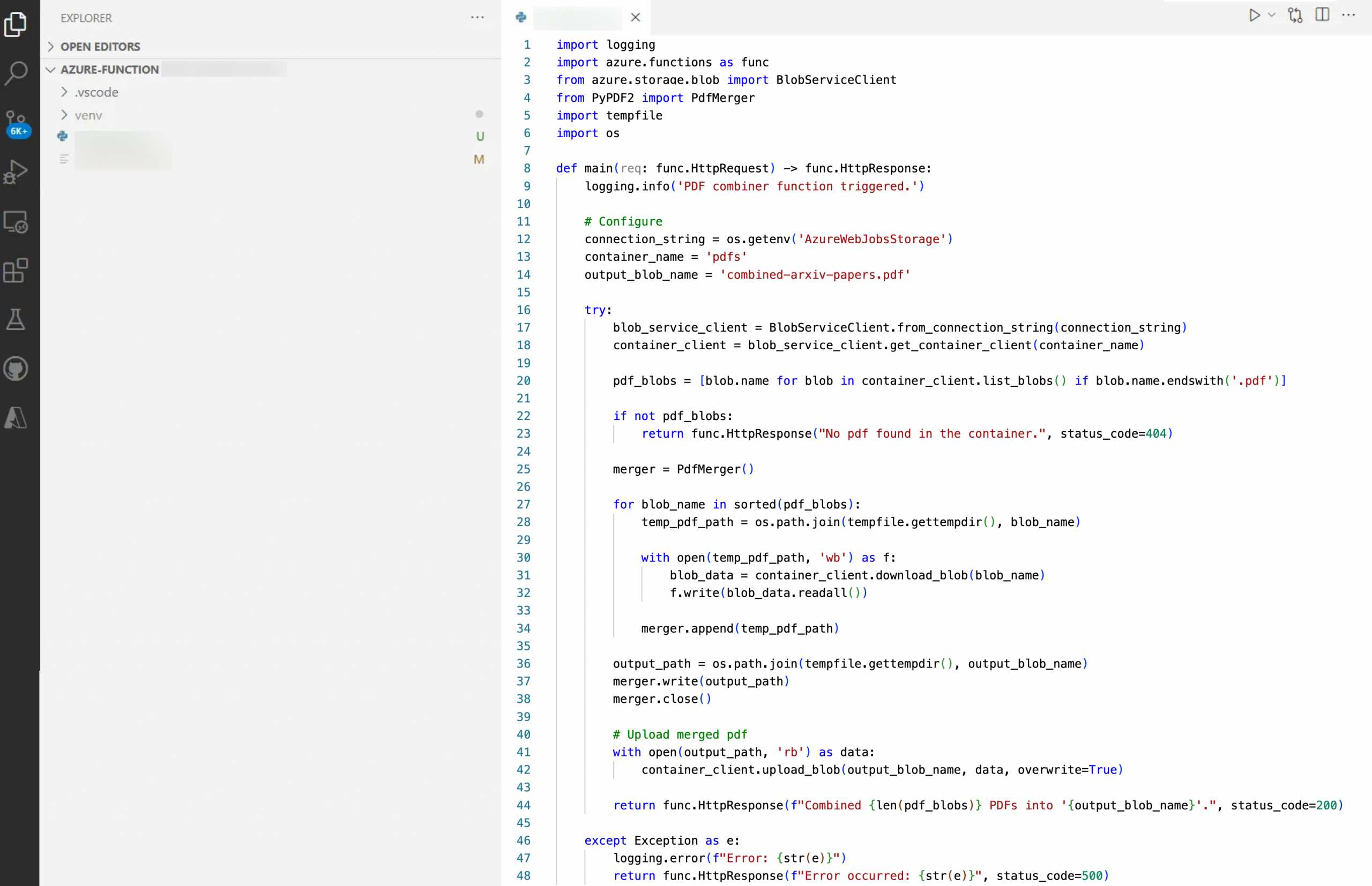The height and width of the screenshot is (886, 1372).
Task: Open the Explorer view in activity bar
Action: [16, 24]
